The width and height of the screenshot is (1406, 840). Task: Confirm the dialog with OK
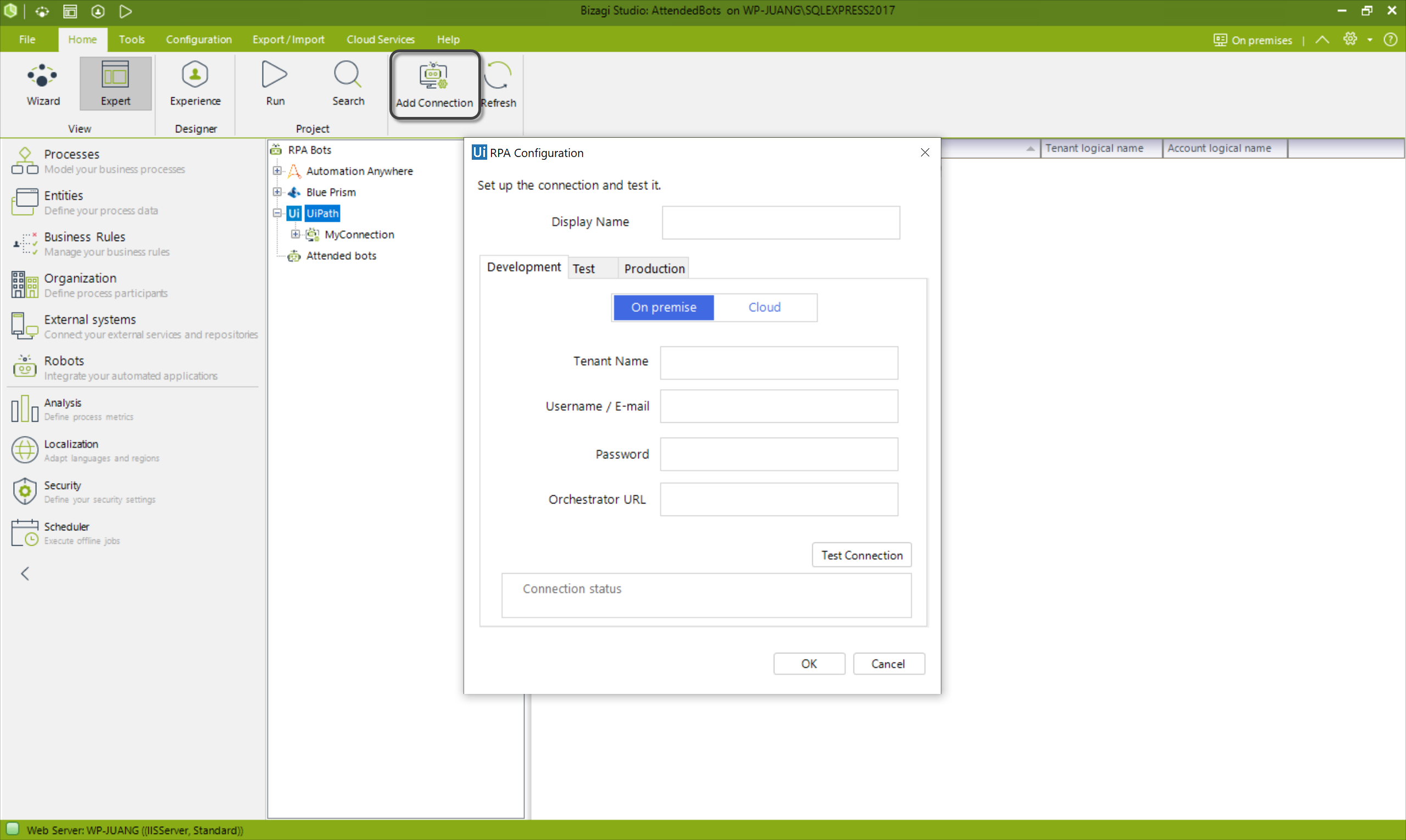[808, 664]
